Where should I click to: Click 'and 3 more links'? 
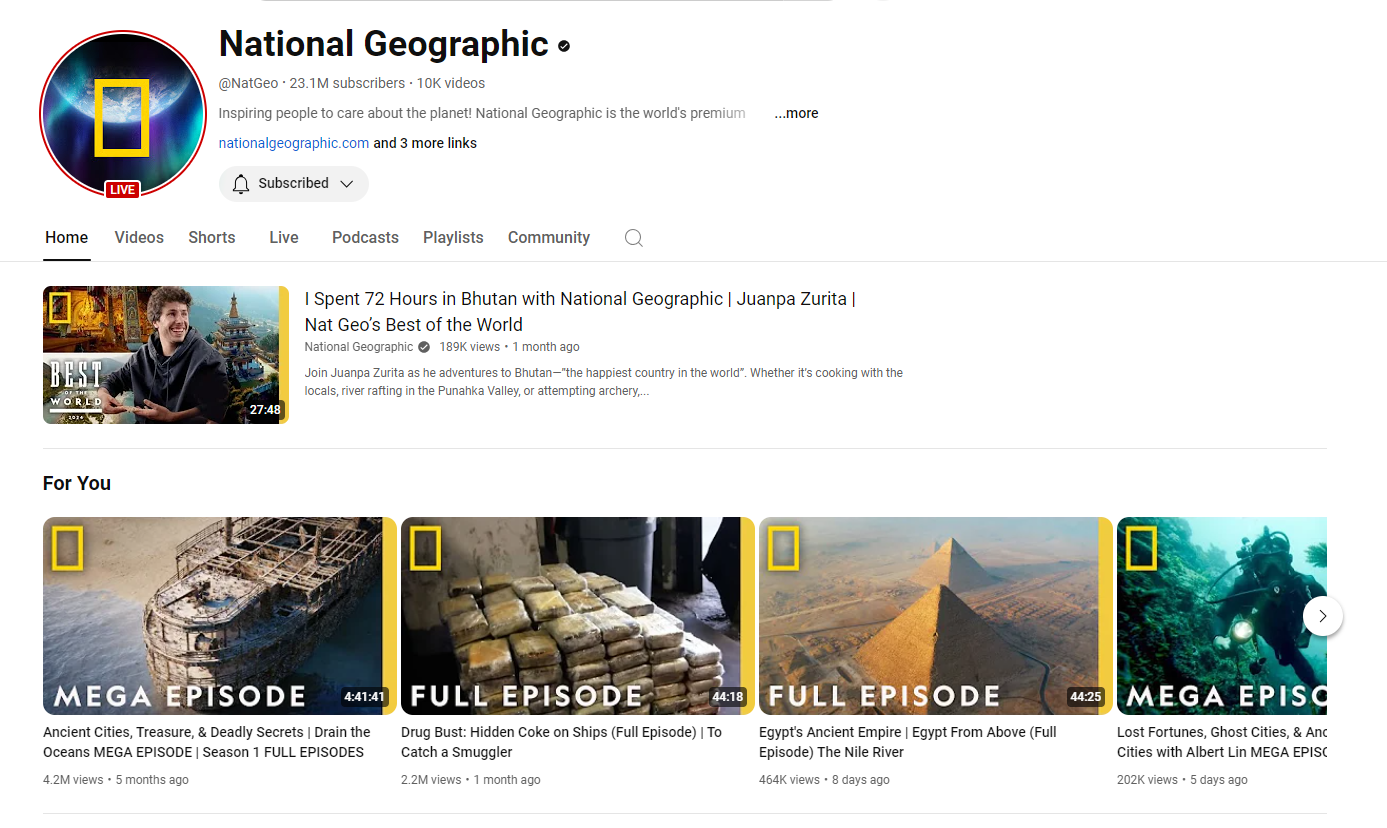[x=425, y=143]
